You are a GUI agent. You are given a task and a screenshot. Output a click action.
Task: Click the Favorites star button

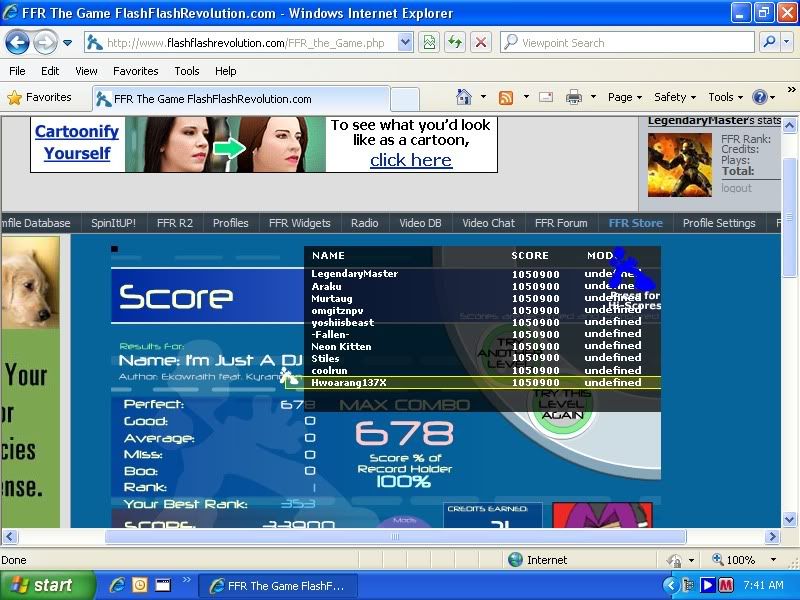(x=40, y=97)
